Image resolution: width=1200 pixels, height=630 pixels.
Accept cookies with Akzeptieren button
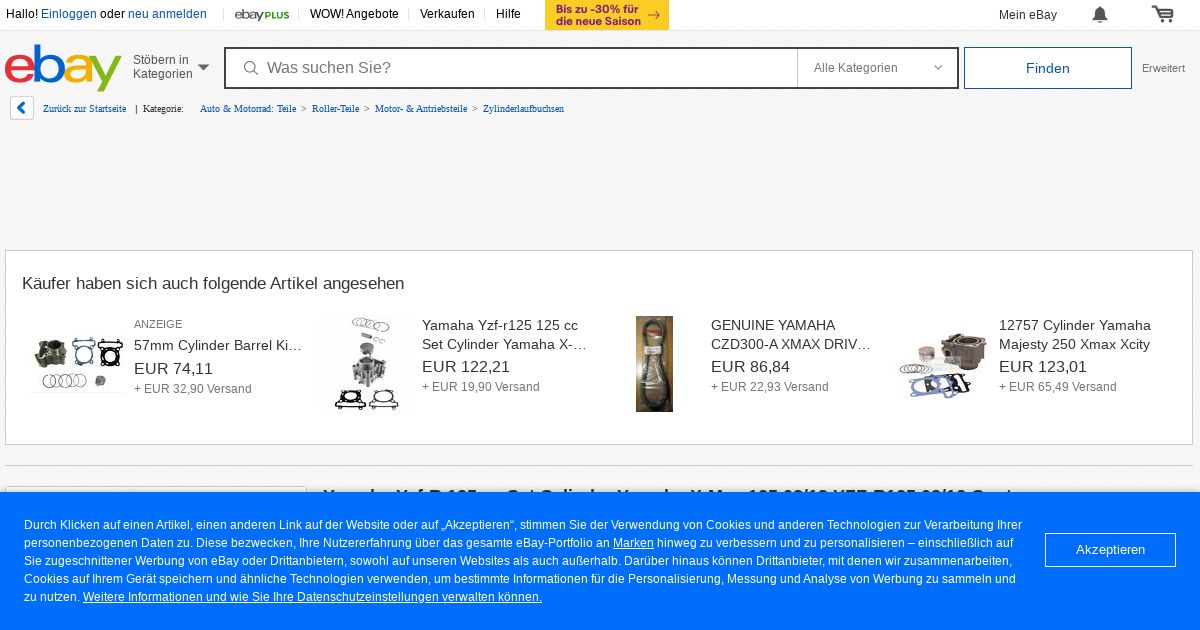(1110, 550)
